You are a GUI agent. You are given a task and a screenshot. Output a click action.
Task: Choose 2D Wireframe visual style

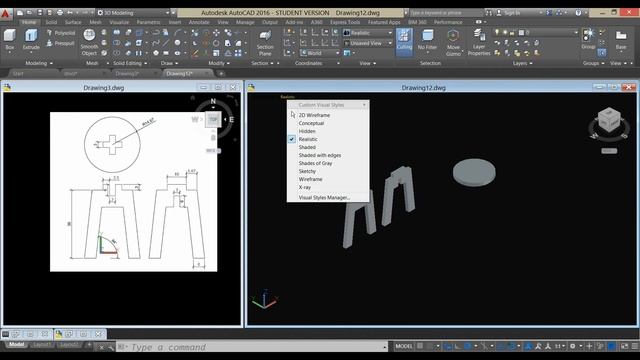click(314, 115)
